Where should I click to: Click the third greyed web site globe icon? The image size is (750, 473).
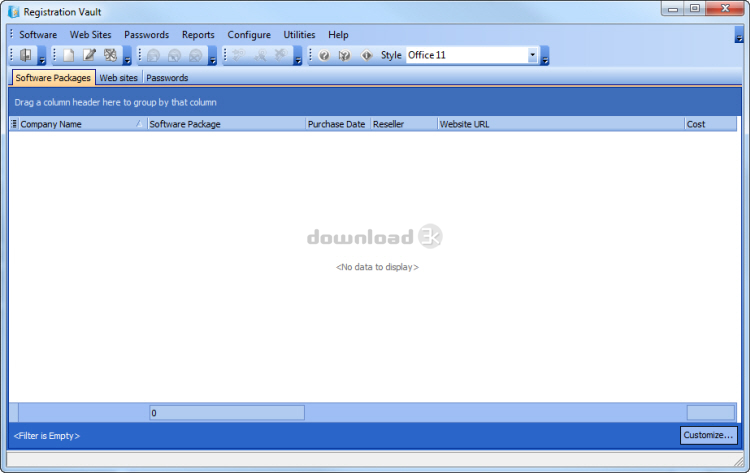coord(196,56)
